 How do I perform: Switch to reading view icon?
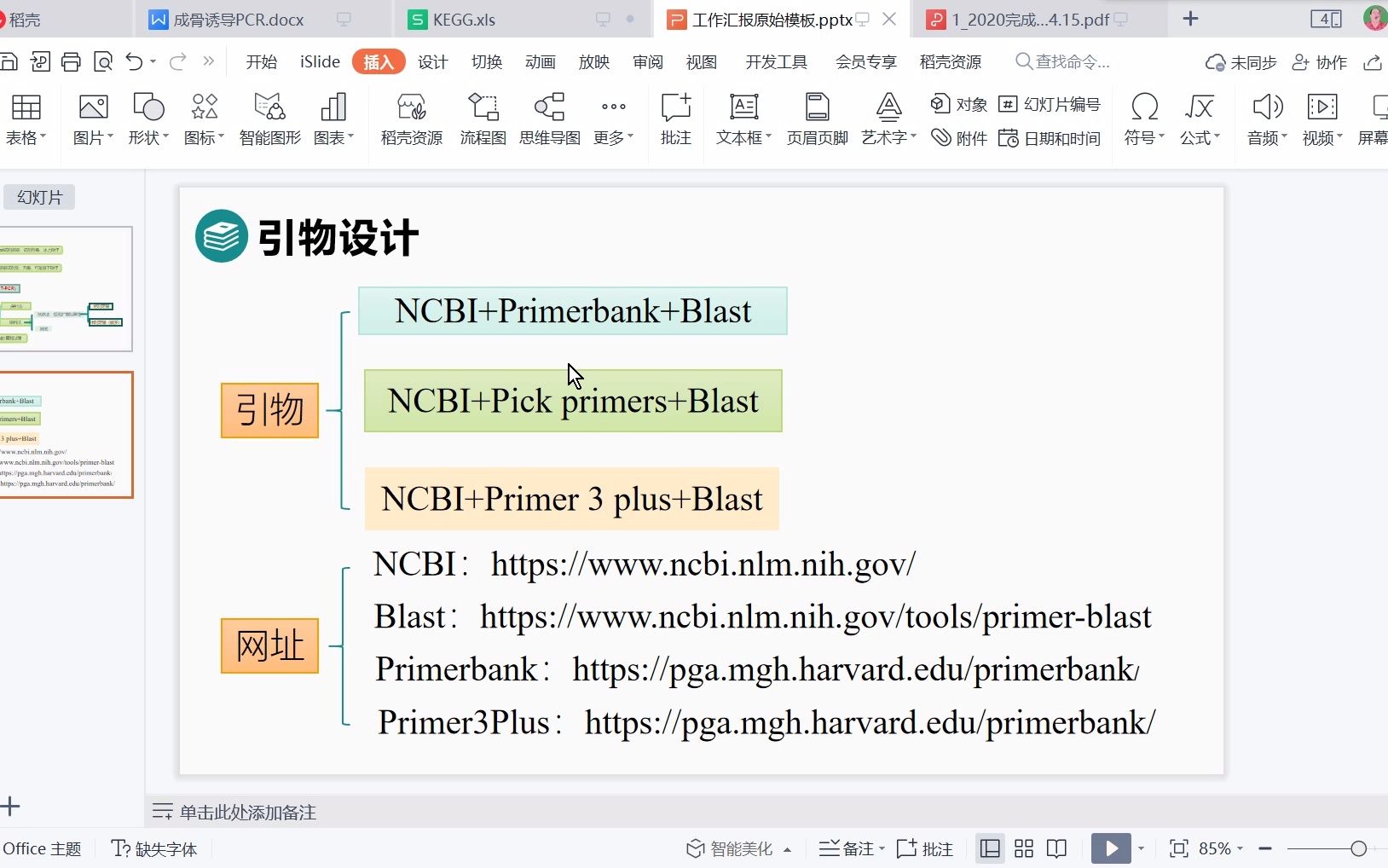click(x=1056, y=848)
